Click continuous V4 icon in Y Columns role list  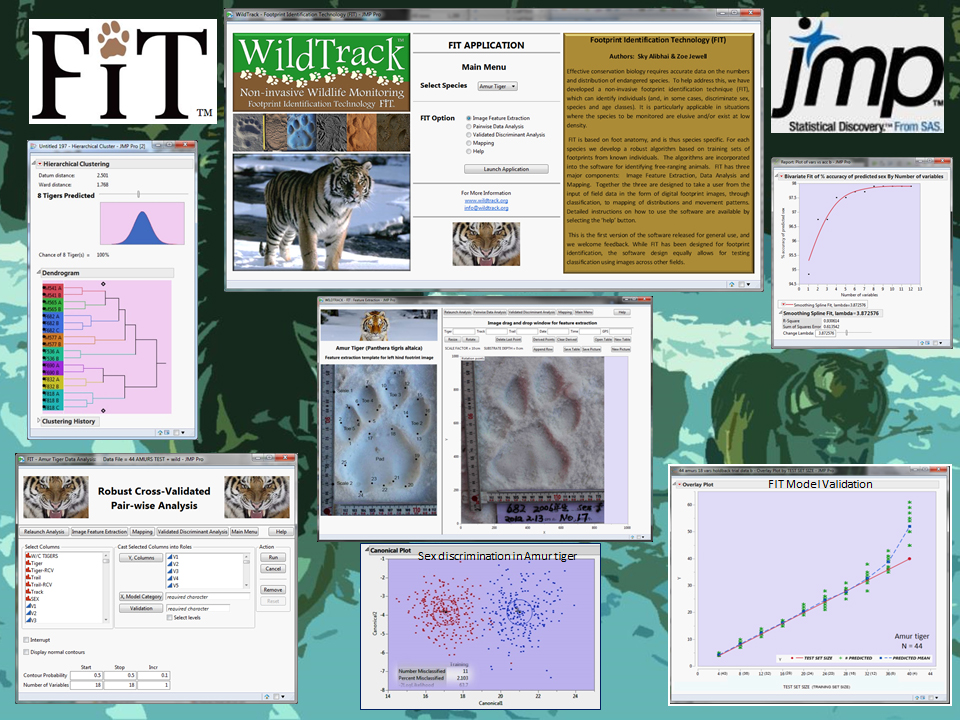(170, 578)
